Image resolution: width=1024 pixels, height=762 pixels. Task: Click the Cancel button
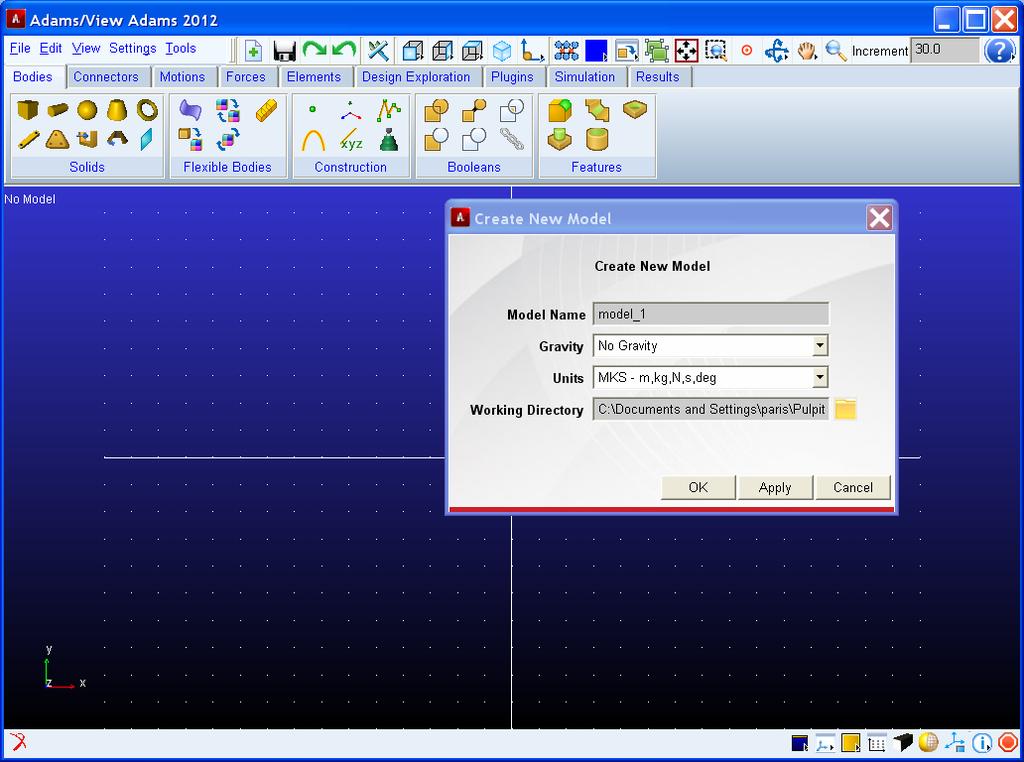tap(853, 487)
